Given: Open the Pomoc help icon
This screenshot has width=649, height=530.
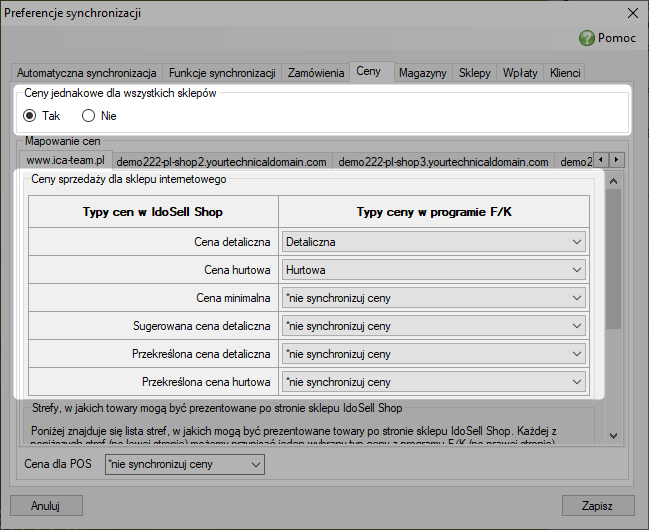Looking at the screenshot, I should tap(587, 38).
